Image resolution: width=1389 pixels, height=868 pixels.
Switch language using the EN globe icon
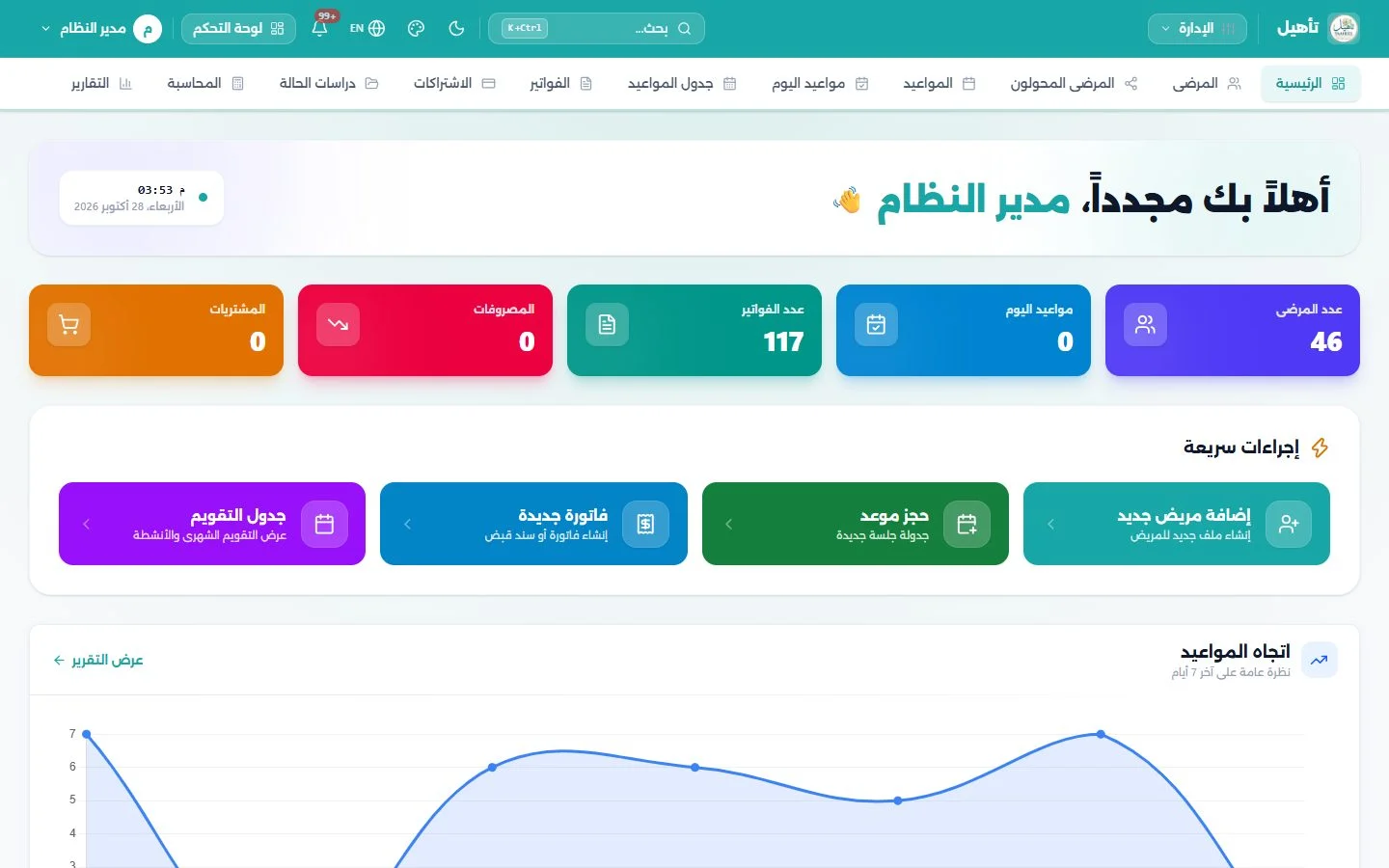point(368,28)
